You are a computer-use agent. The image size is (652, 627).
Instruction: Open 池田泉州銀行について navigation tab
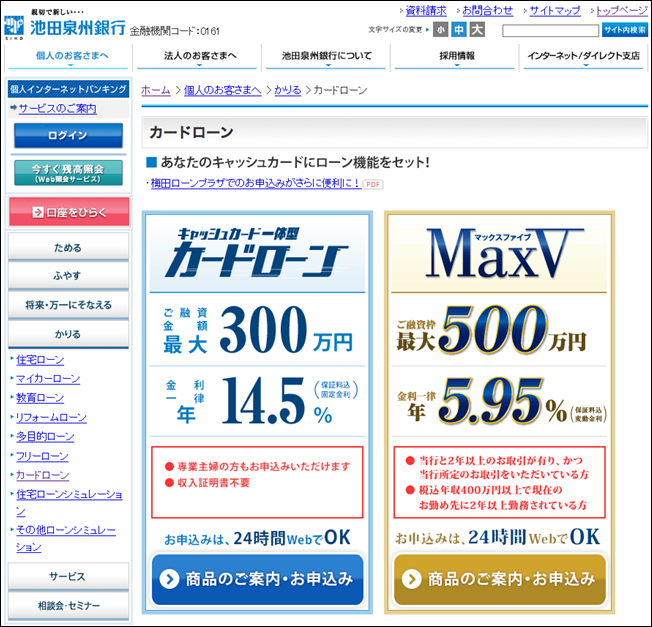tap(326, 57)
